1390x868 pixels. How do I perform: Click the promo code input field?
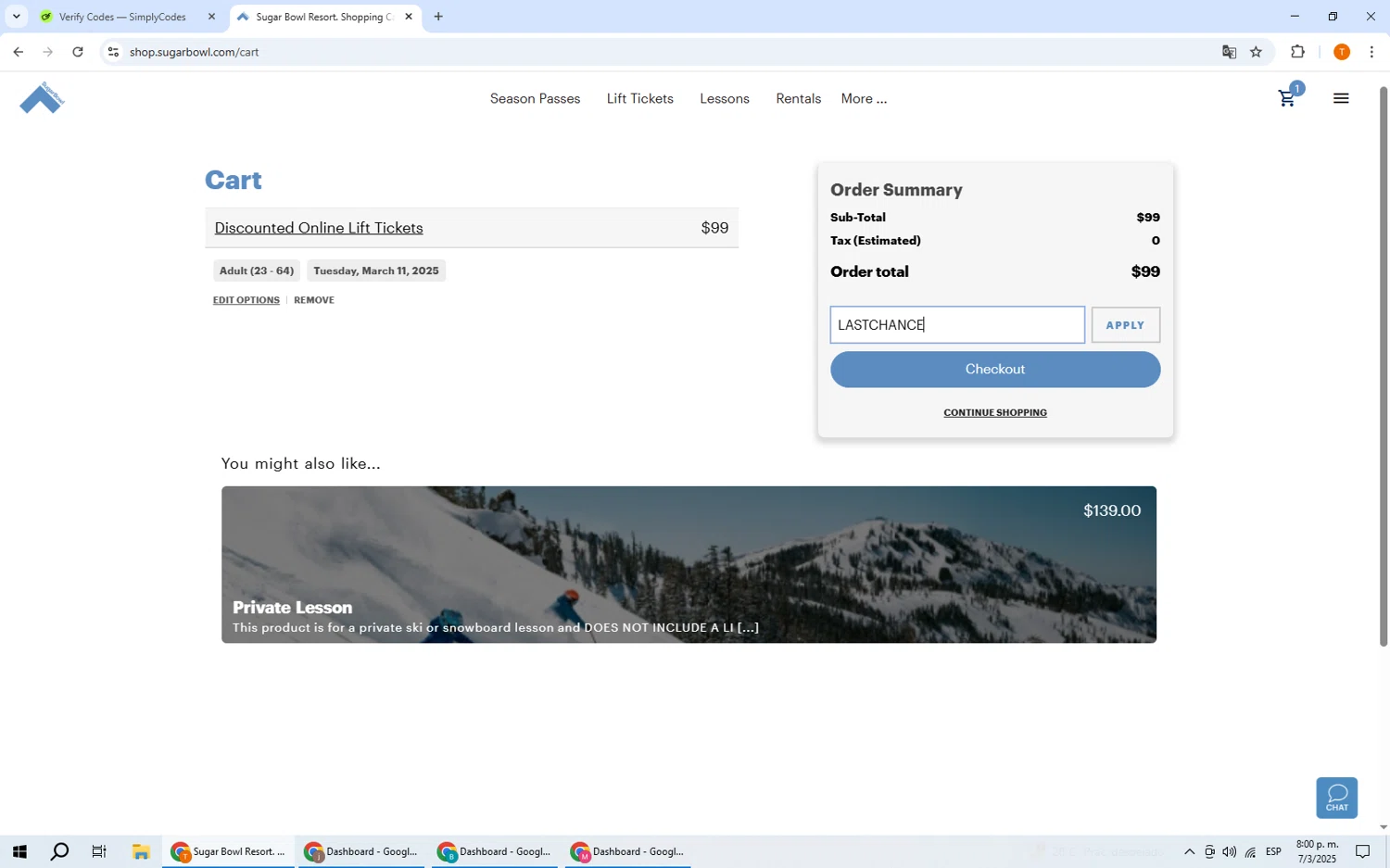[957, 325]
